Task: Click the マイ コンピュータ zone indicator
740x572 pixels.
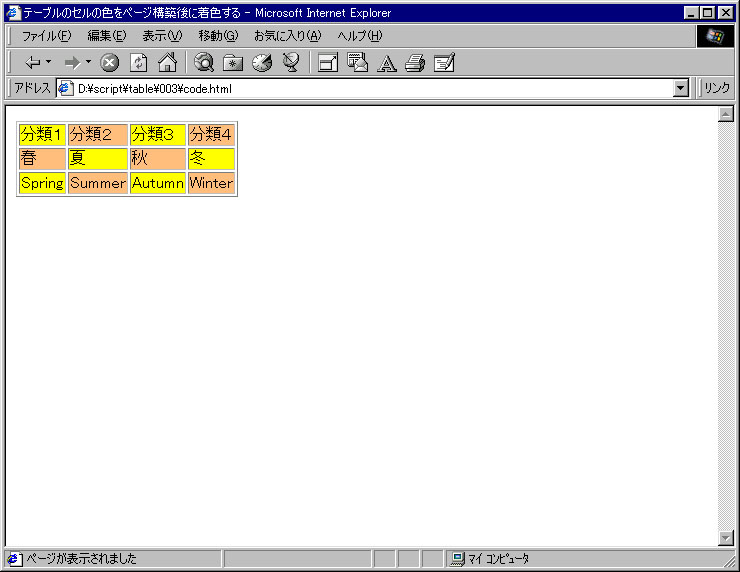Action: tap(491, 559)
